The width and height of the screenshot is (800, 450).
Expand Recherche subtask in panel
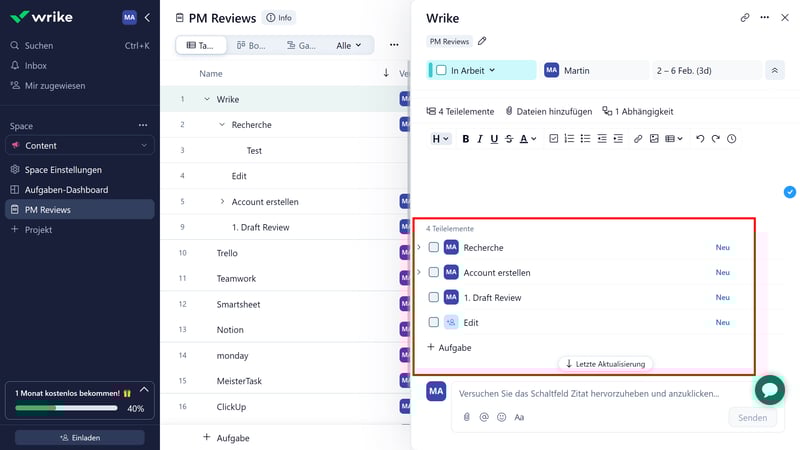tap(419, 247)
